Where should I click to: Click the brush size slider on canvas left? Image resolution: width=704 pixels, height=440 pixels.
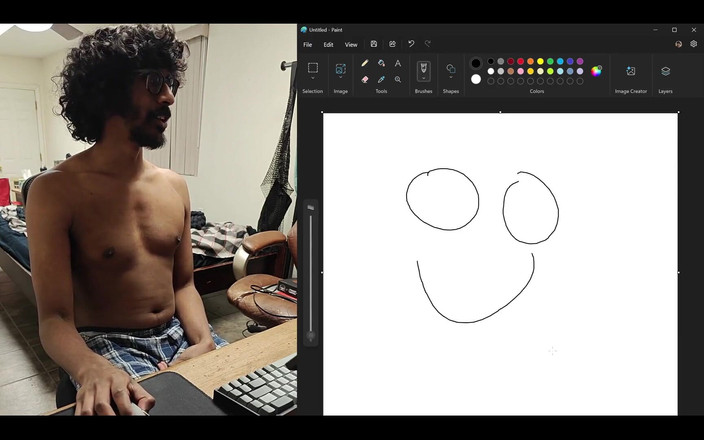311,272
